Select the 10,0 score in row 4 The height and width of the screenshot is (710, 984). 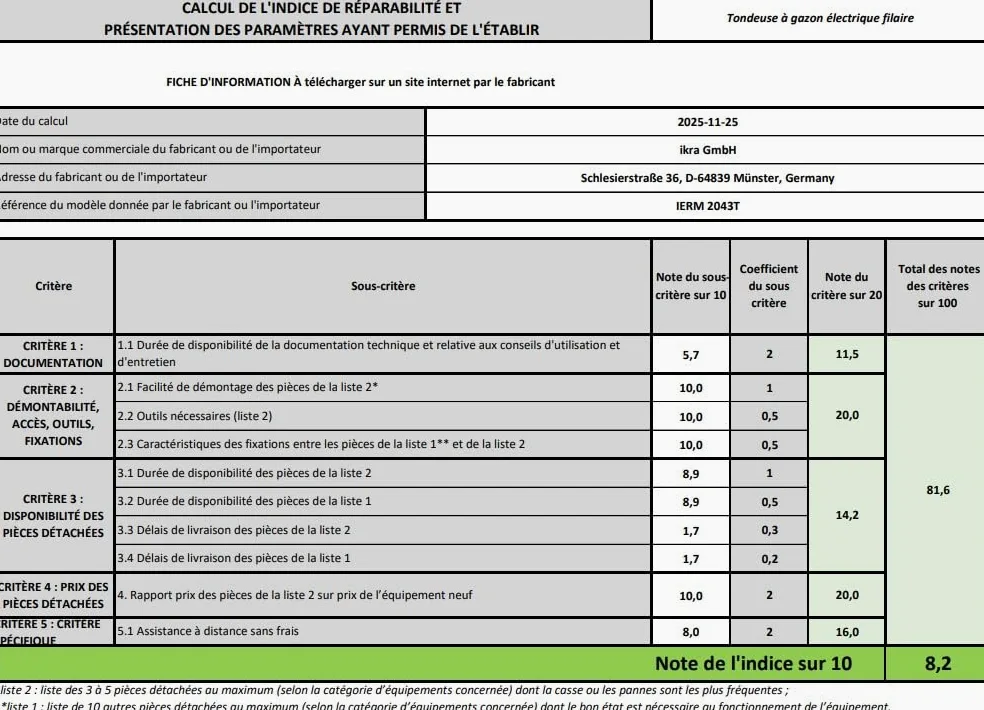[x=691, y=596]
